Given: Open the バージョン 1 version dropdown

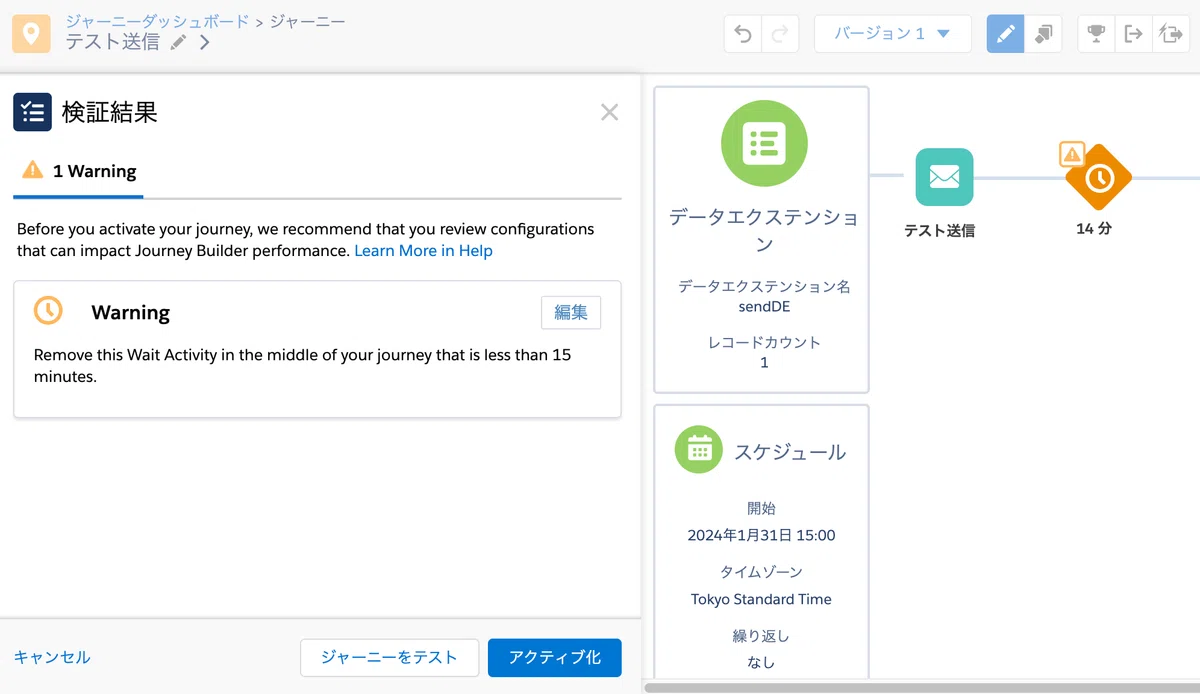Looking at the screenshot, I should tap(893, 34).
